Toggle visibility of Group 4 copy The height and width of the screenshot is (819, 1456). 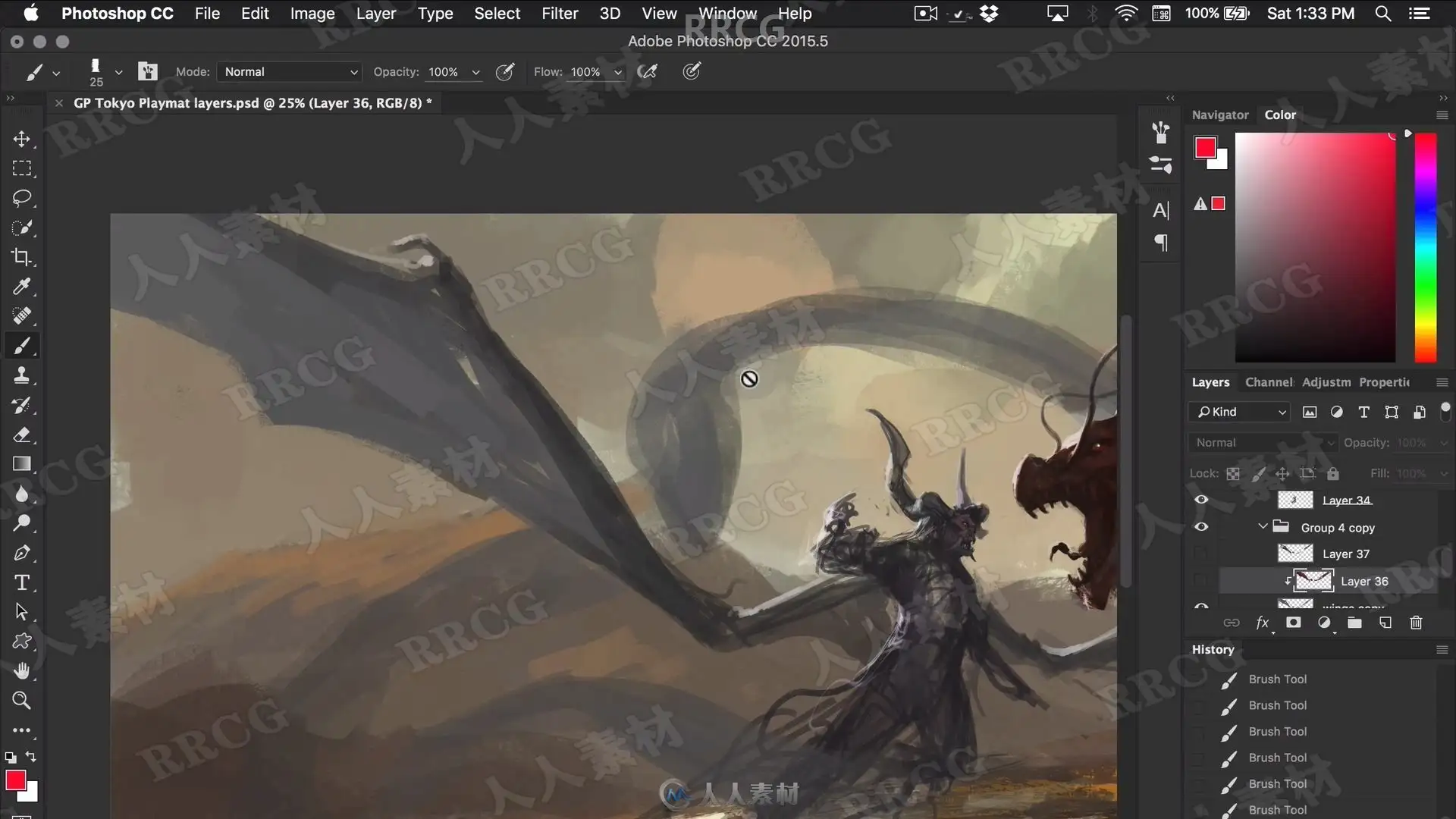coord(1201,527)
